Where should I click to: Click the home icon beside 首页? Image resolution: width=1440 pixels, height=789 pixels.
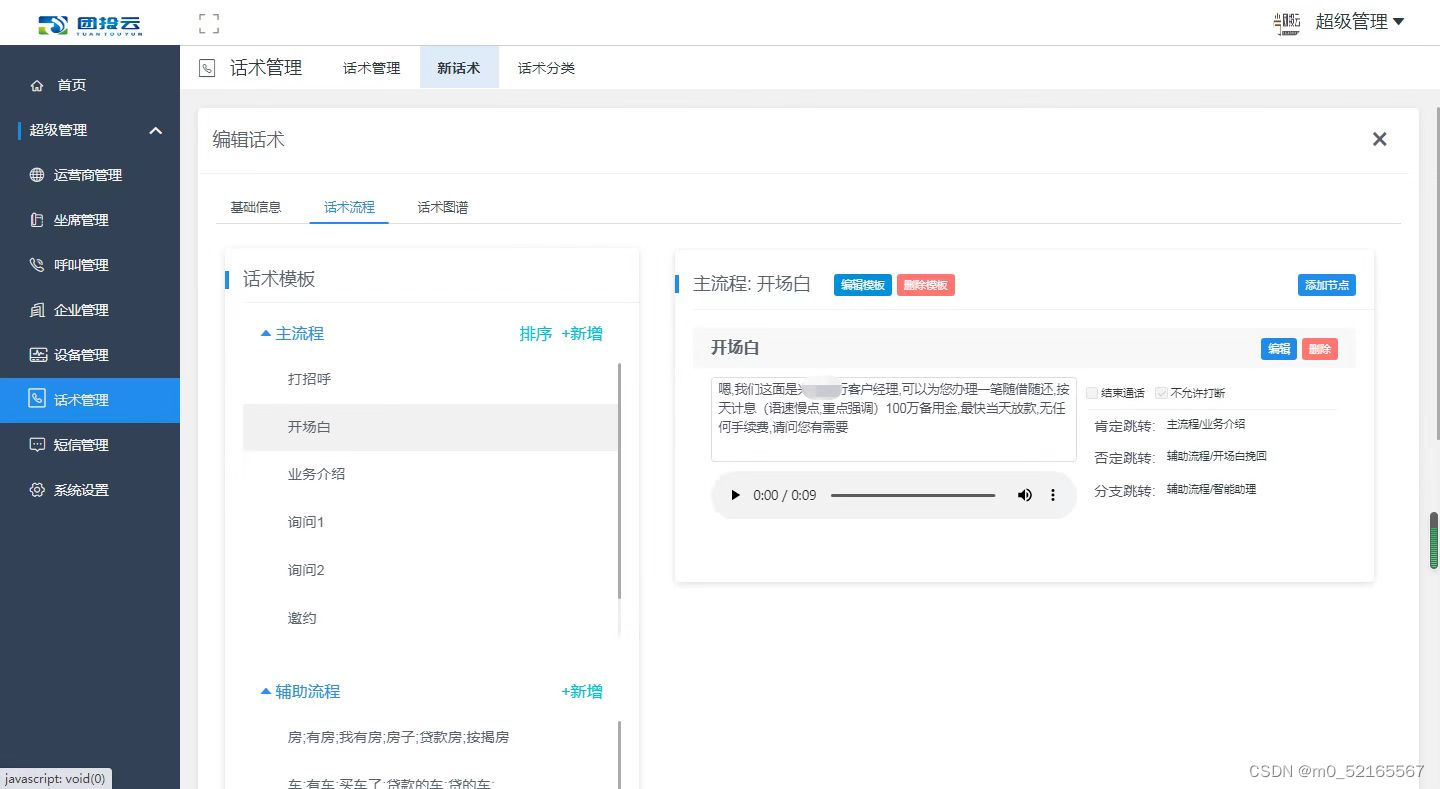pyautogui.click(x=38, y=86)
